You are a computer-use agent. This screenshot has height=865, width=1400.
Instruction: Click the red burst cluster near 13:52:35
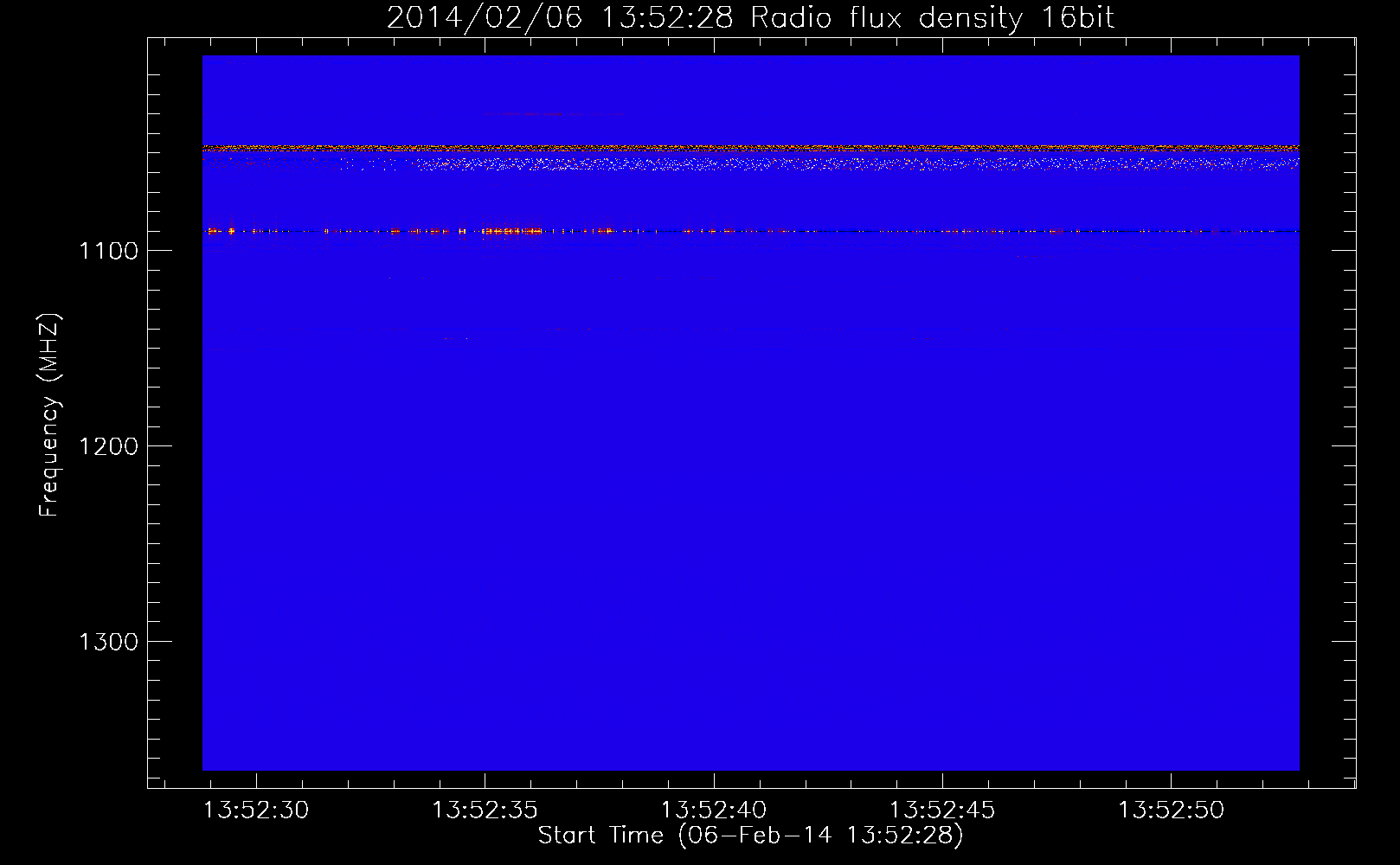(x=512, y=231)
